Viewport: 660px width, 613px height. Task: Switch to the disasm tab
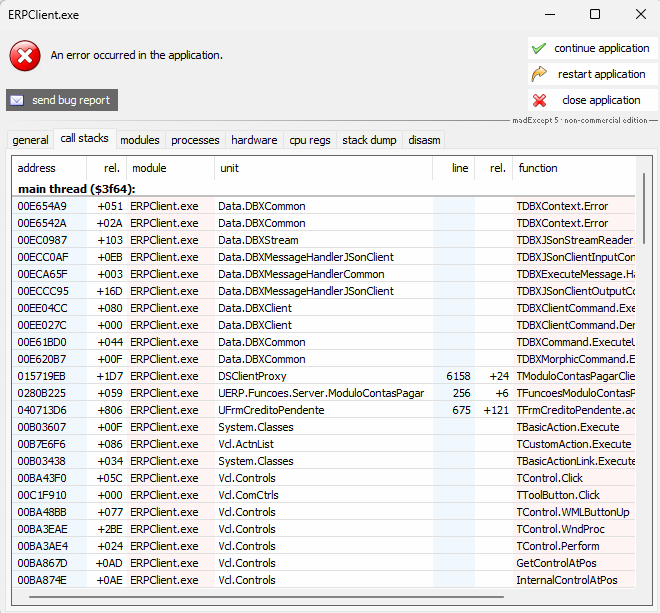(424, 140)
